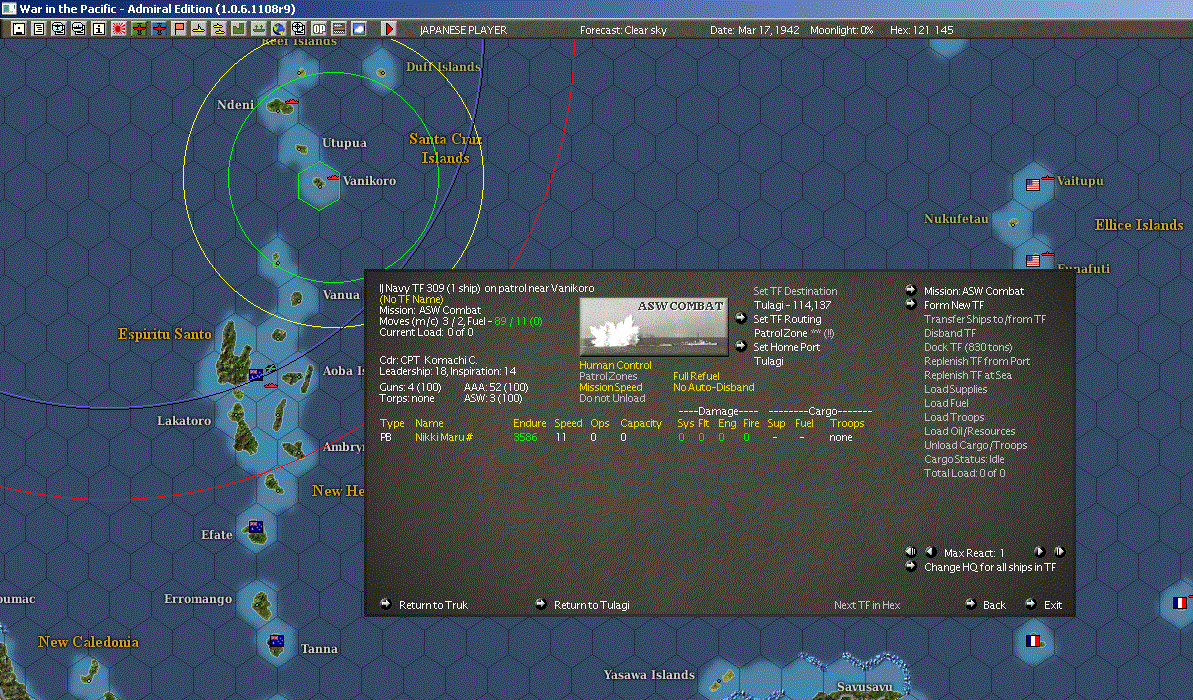Click Patrol Zone entry under Set TF Routing

[794, 332]
